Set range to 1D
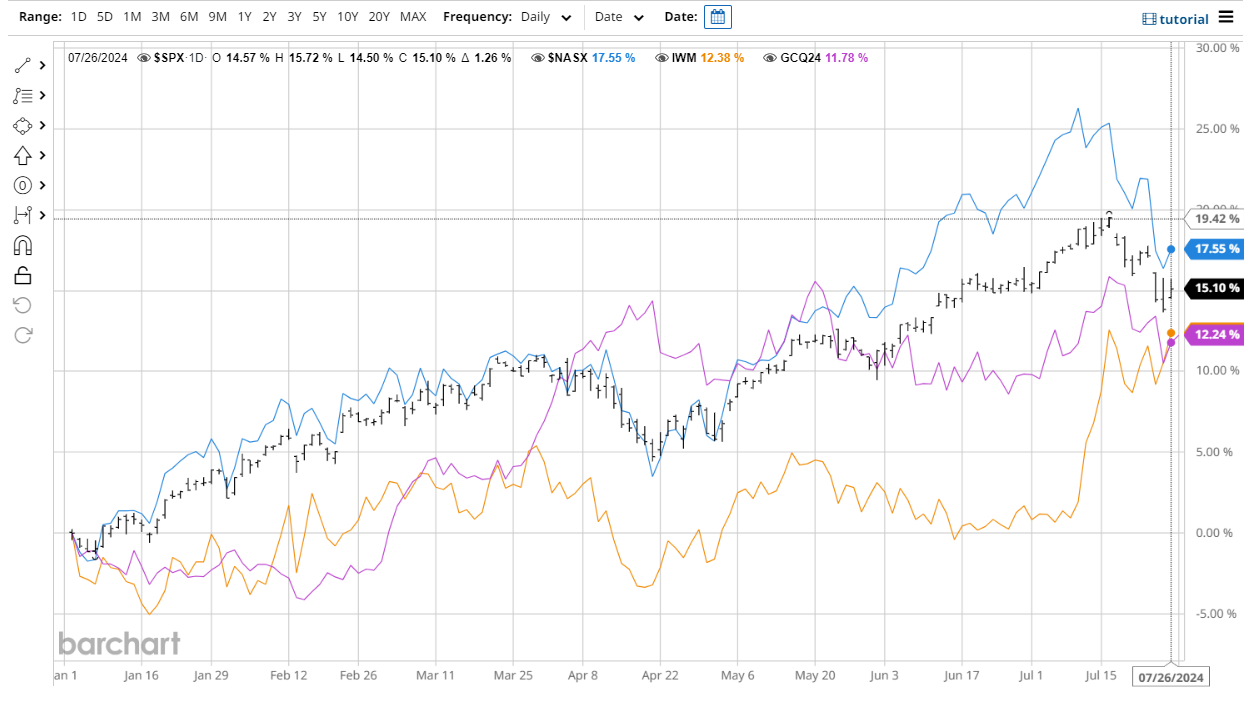1254x704 pixels. tap(79, 17)
